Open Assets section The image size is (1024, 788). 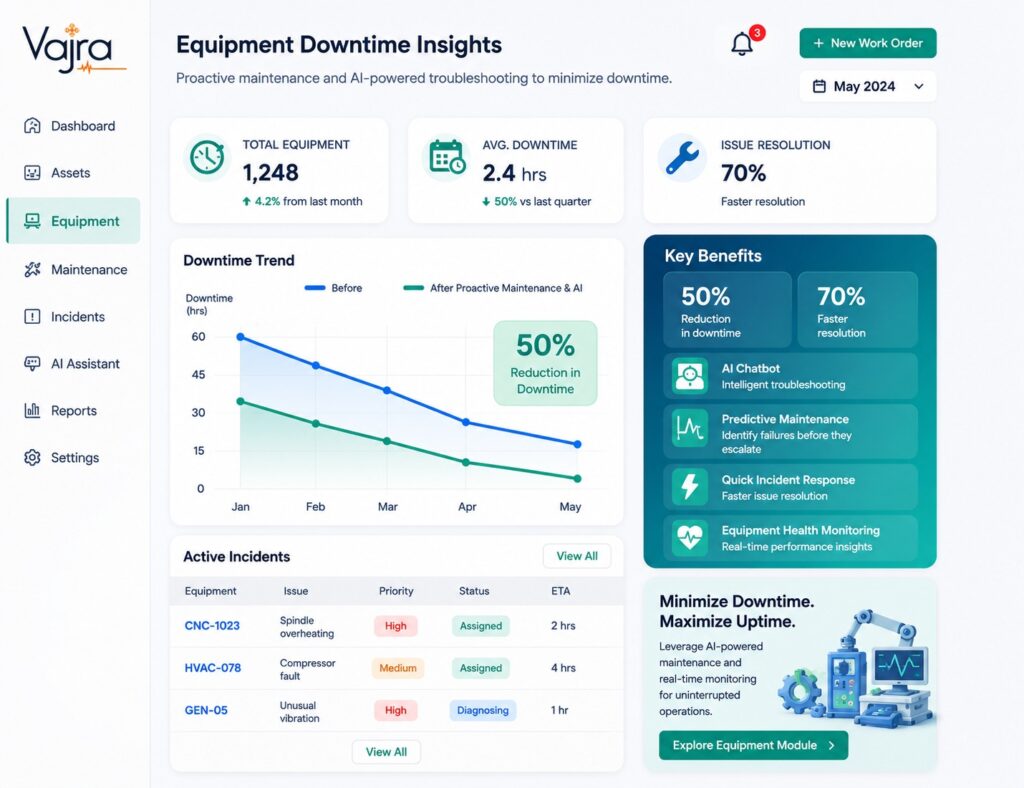[72, 172]
